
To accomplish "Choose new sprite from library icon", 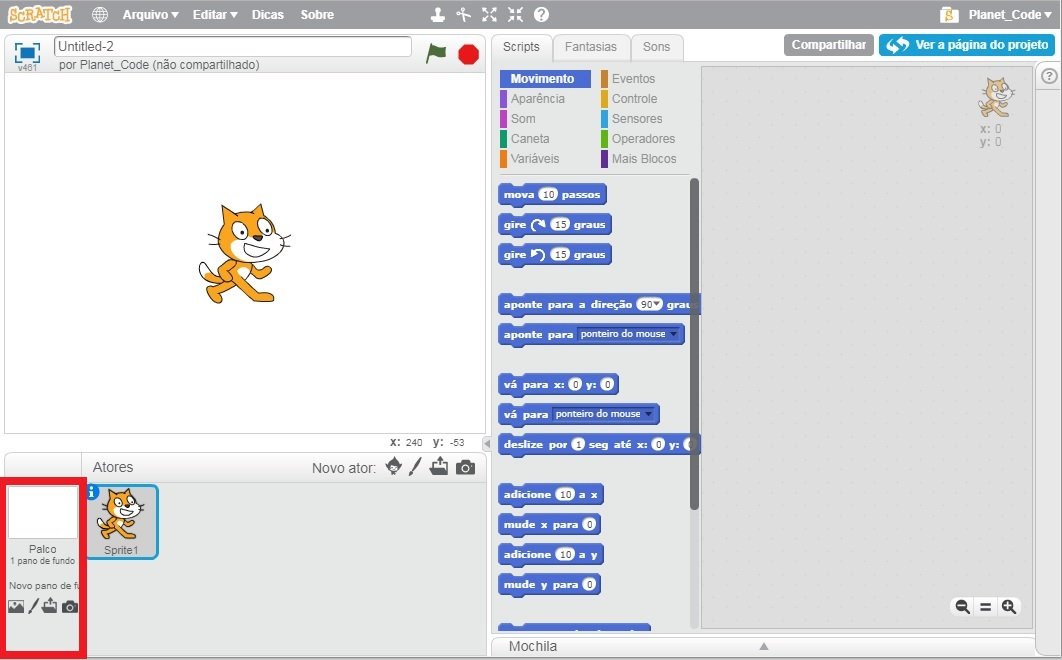I will (394, 467).
